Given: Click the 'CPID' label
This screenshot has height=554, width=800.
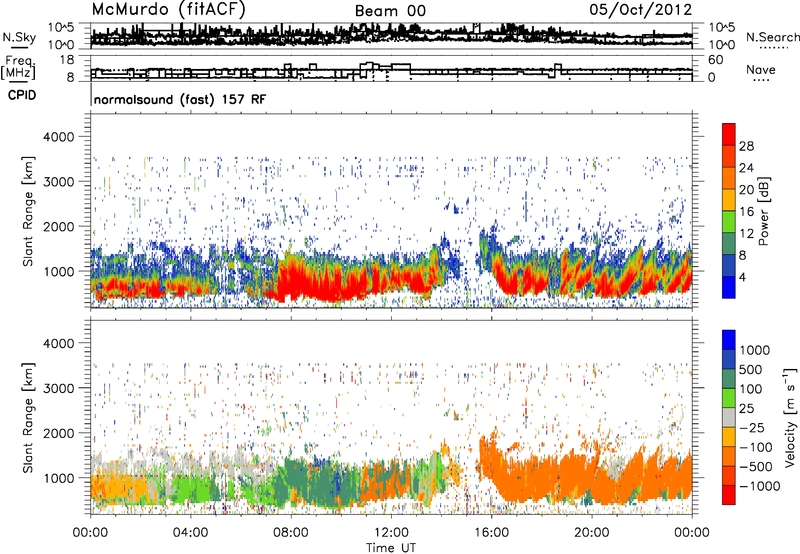Looking at the screenshot, I should pyautogui.click(x=22, y=95).
